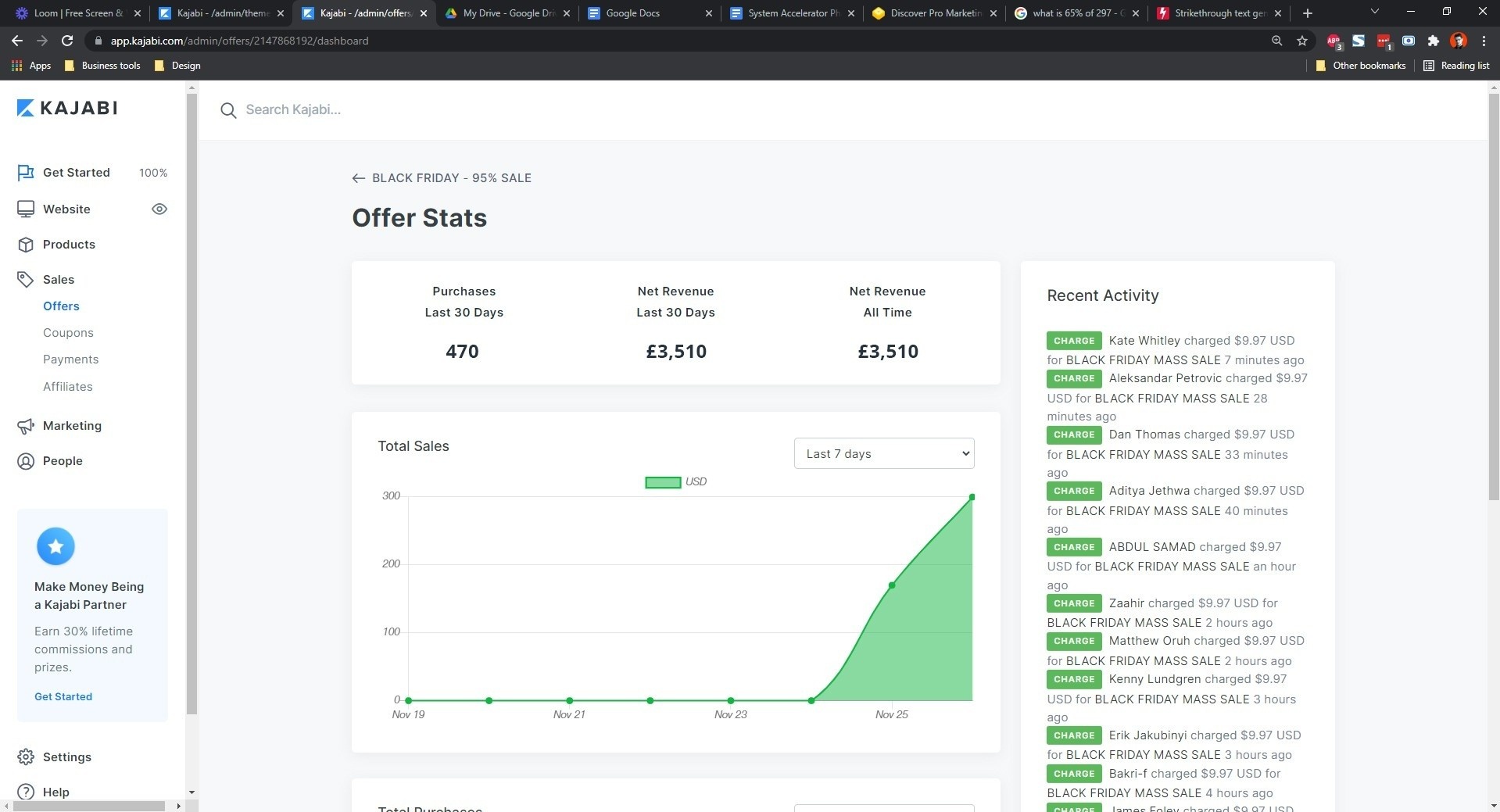
Task: Open Business tools bookmark folder
Action: pos(102,66)
